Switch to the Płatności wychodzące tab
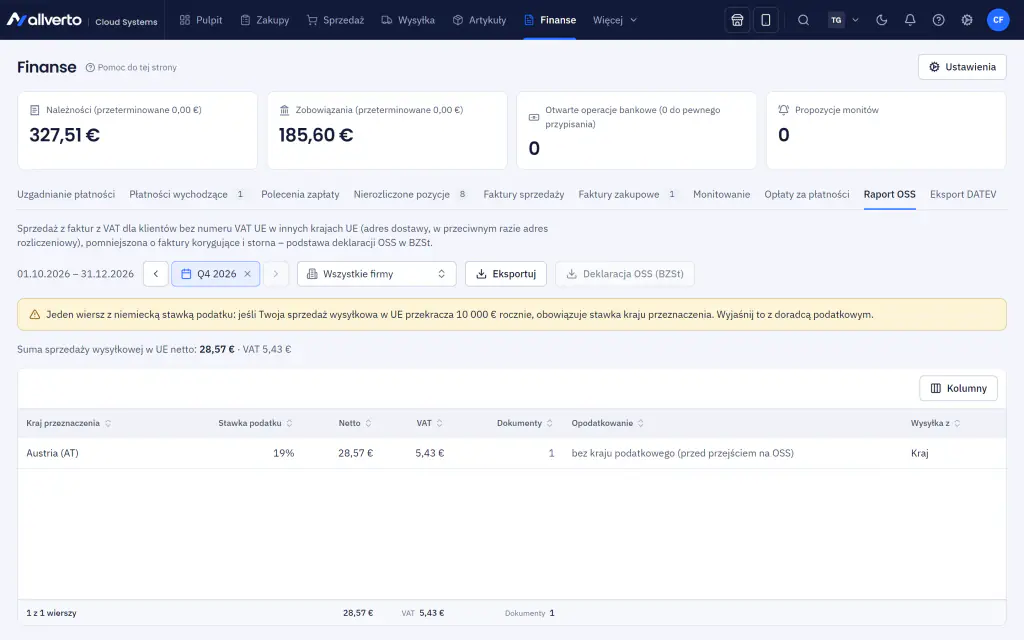Viewport: 1024px width, 640px height. (187, 195)
